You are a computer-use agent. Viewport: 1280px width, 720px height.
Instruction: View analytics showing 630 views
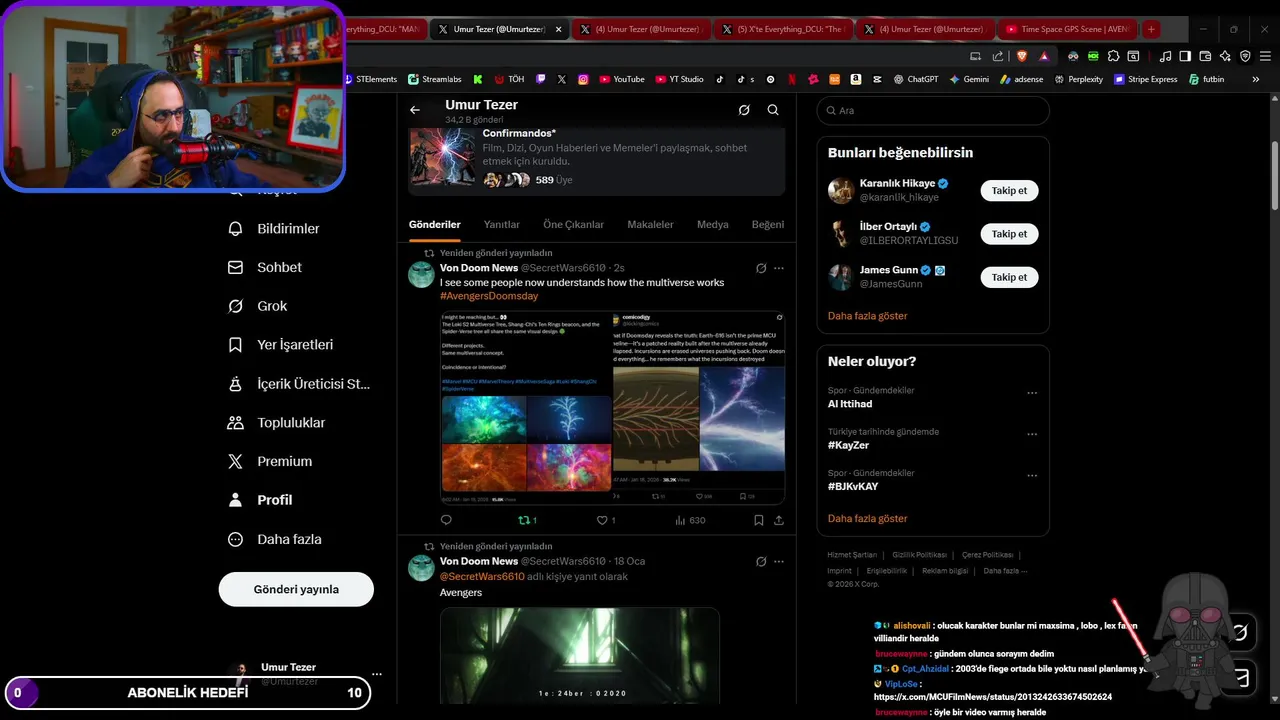click(x=691, y=520)
